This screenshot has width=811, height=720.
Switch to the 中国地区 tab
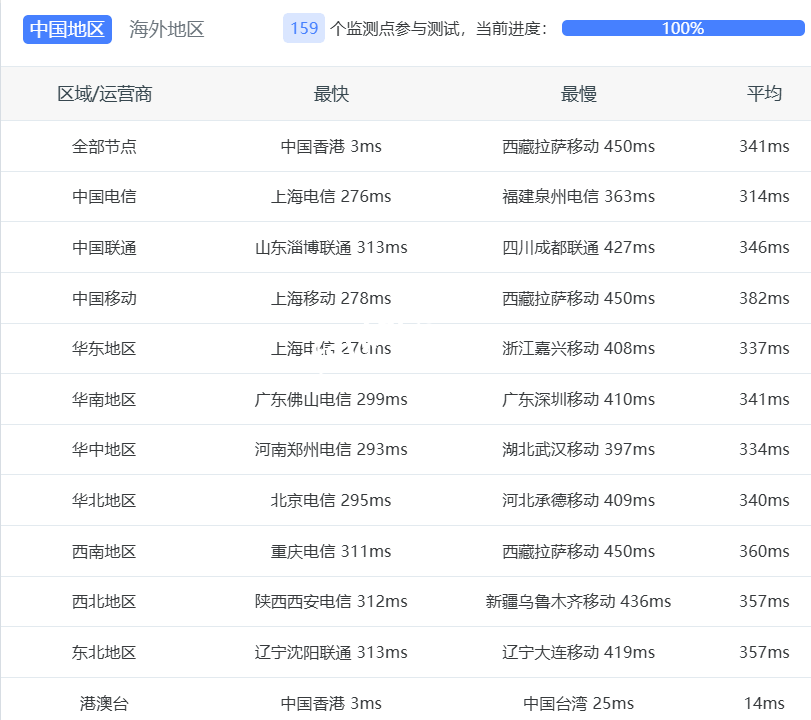[67, 29]
